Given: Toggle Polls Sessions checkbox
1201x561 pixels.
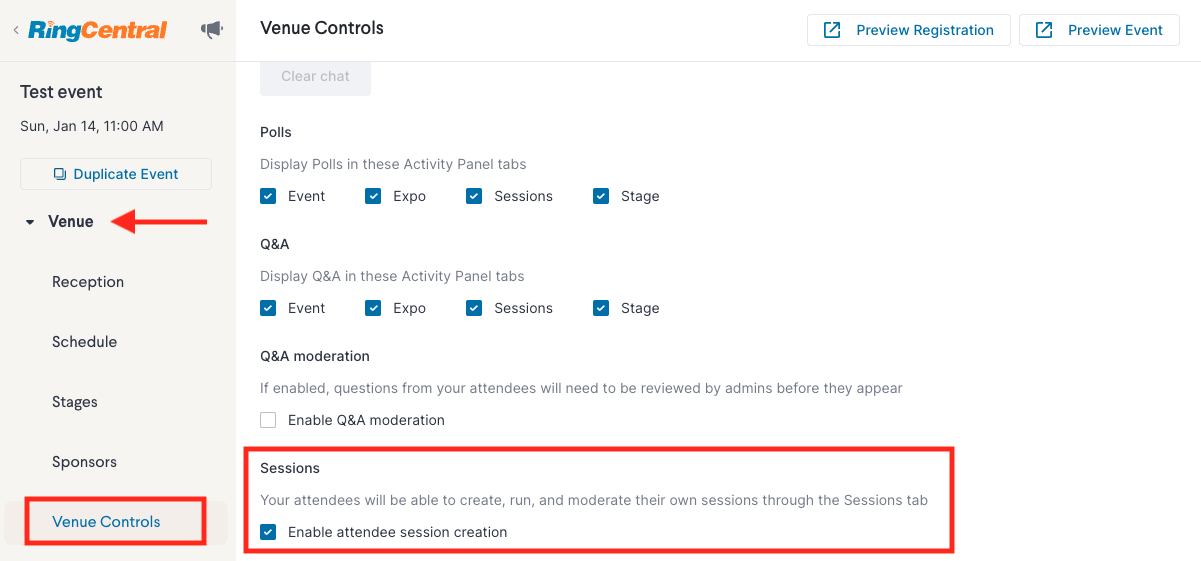Looking at the screenshot, I should point(474,196).
